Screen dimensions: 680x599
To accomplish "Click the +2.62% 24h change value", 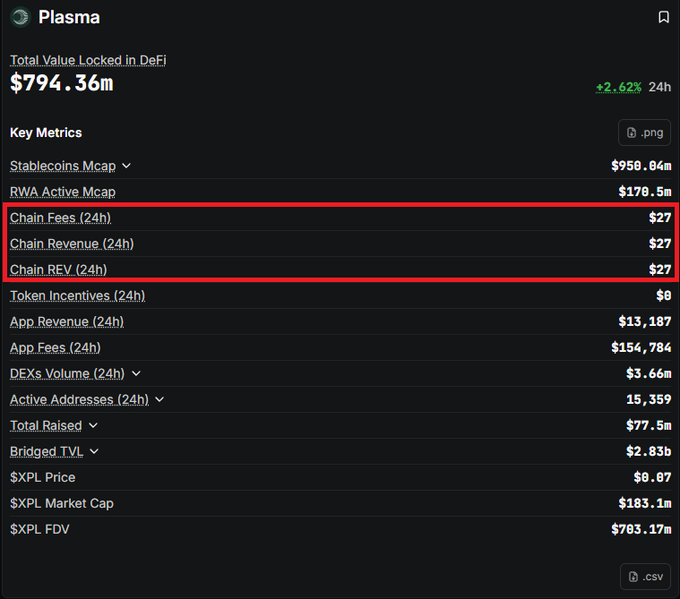I will click(618, 87).
